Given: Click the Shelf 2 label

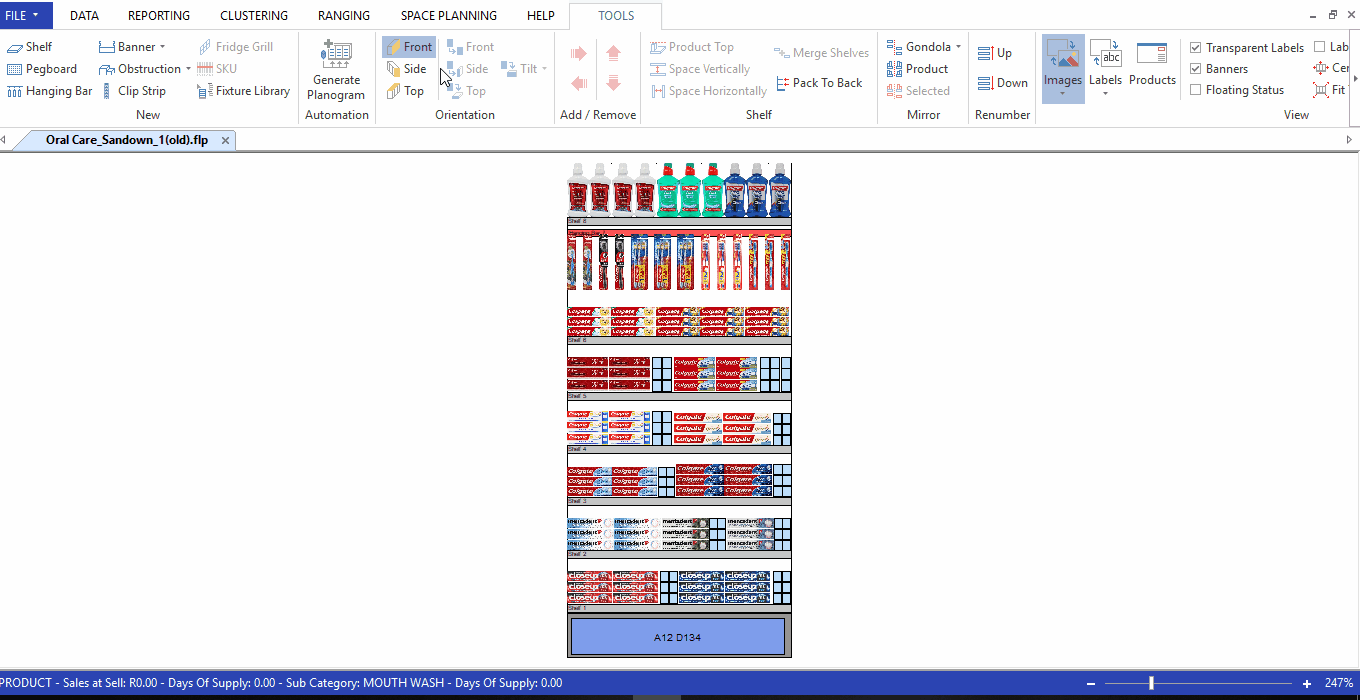Looking at the screenshot, I should pos(577,553).
